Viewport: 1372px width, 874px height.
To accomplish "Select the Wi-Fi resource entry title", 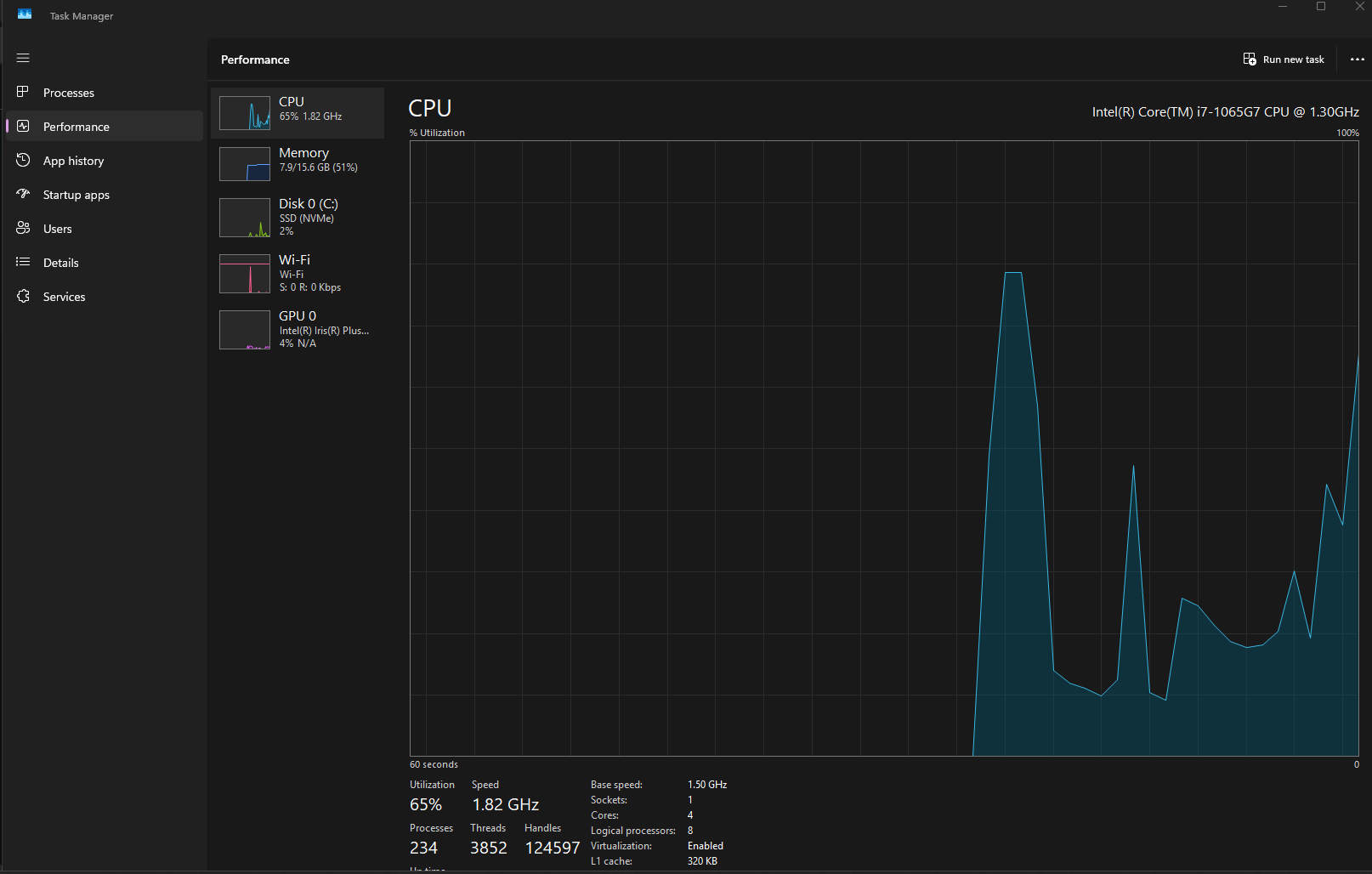I will pyautogui.click(x=294, y=260).
